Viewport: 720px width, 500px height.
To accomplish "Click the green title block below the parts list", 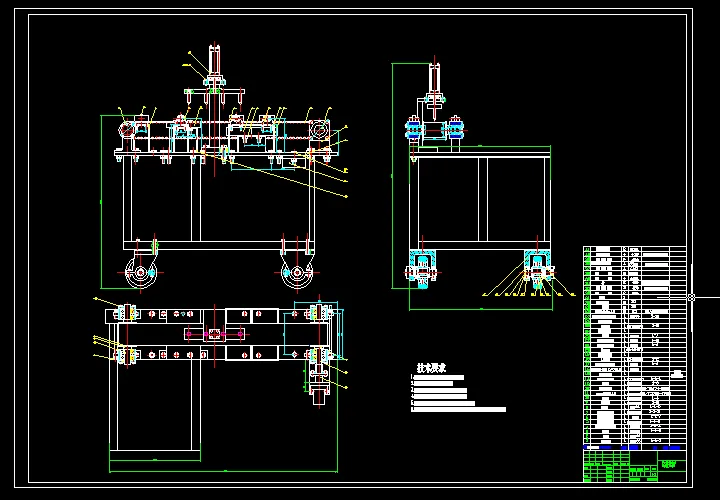I will point(635,466).
